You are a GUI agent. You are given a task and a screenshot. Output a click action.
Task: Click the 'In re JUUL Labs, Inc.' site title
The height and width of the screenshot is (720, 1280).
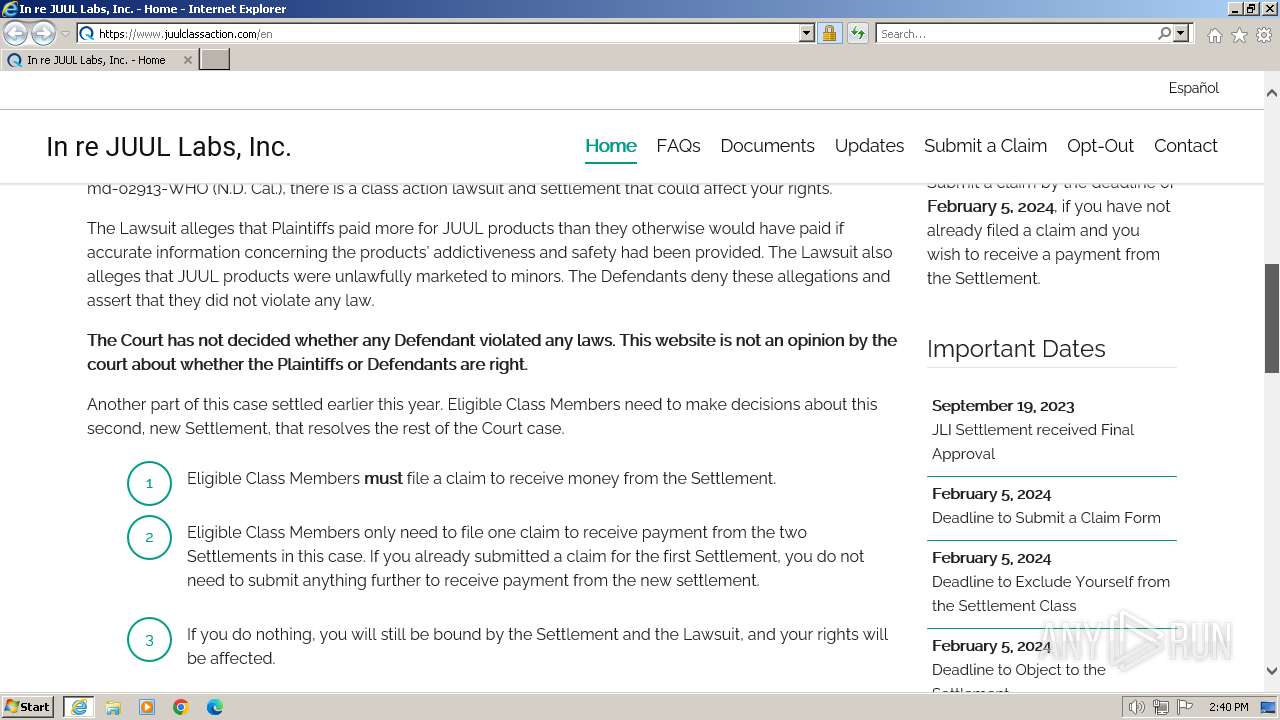pos(168,147)
